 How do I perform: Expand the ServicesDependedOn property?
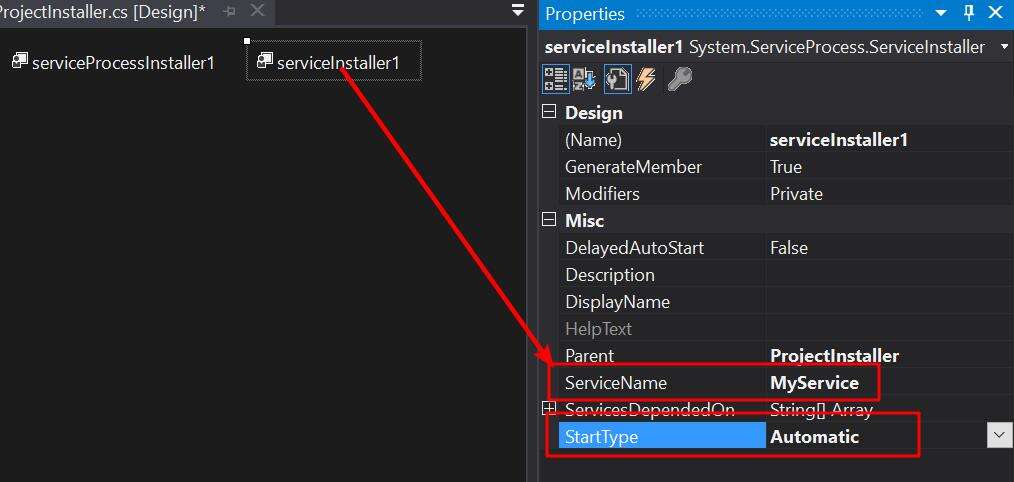coord(548,408)
